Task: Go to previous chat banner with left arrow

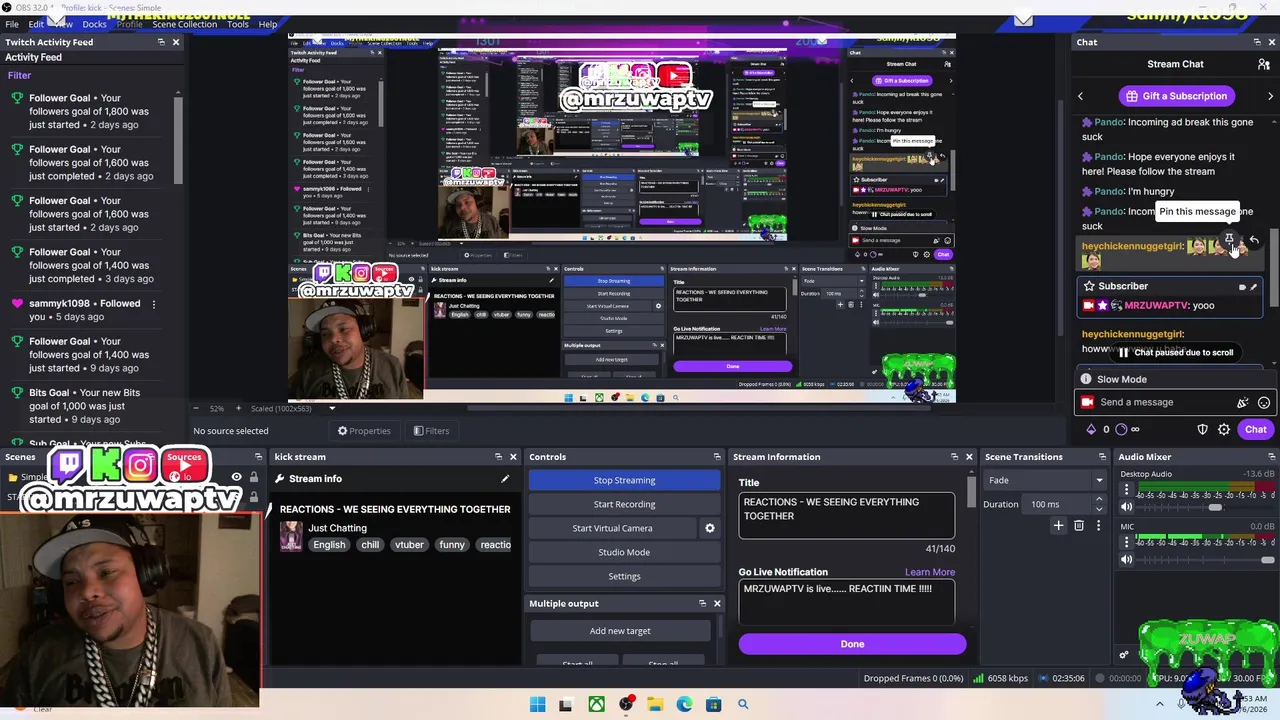Action: 1080,96
